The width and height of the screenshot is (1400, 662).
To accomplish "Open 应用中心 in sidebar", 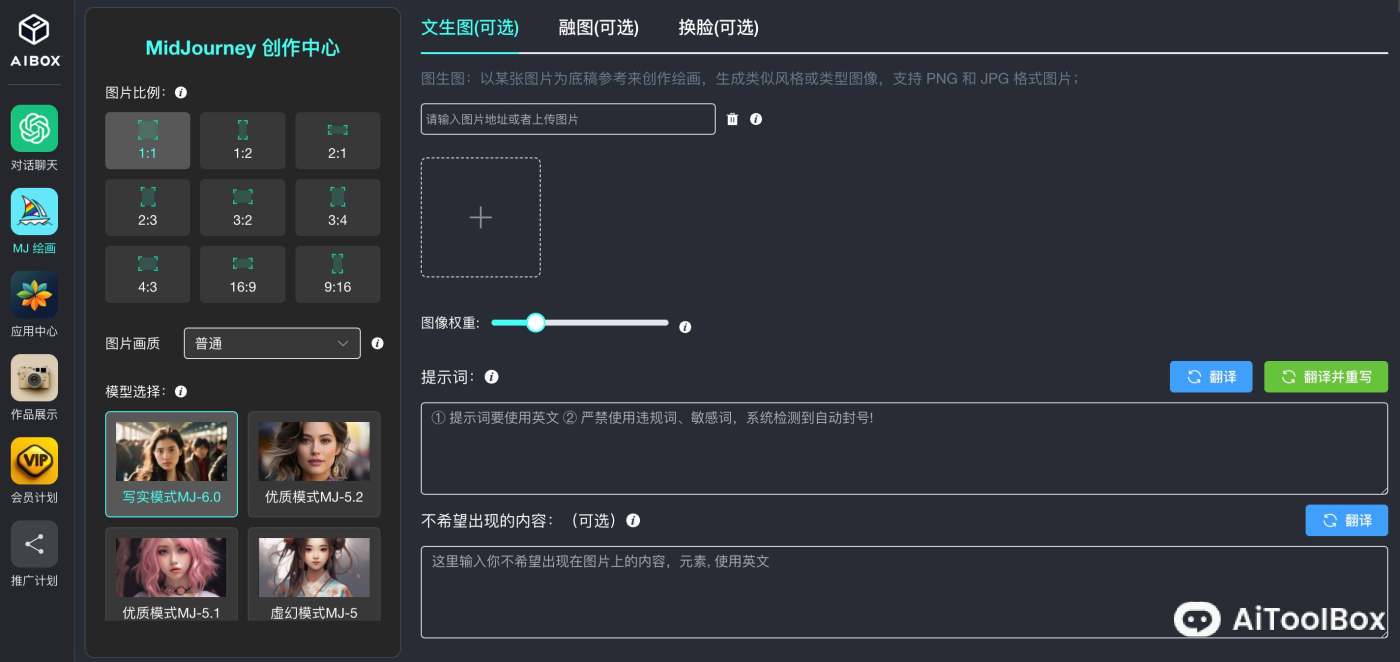I will point(35,304).
